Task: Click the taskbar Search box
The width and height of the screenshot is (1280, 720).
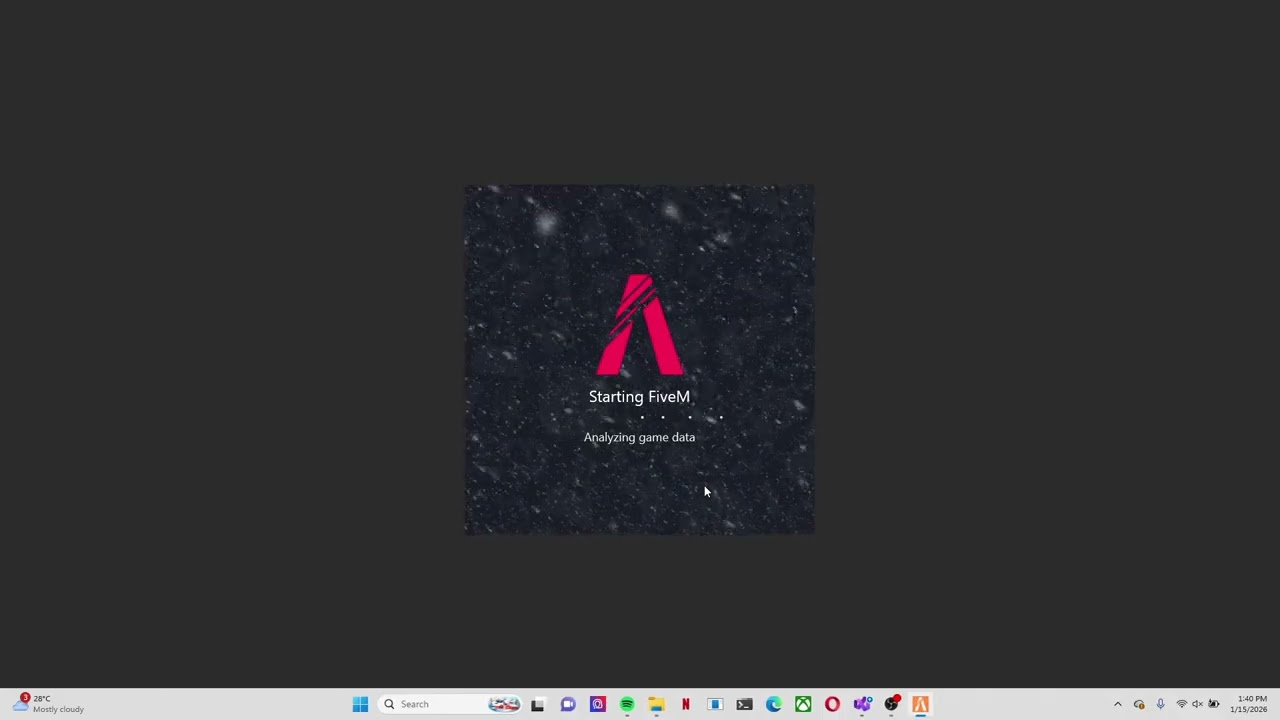Action: coord(451,704)
